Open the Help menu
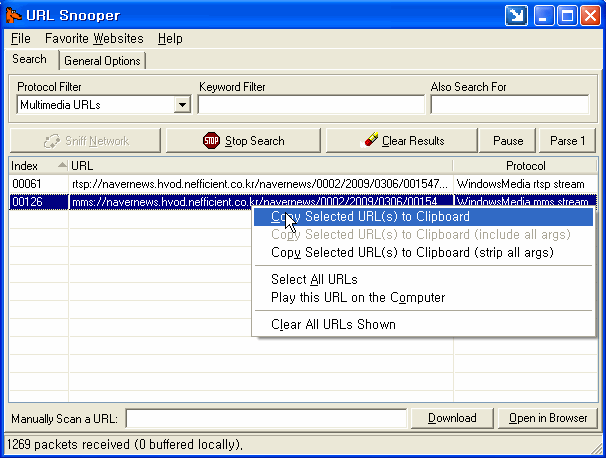This screenshot has width=606, height=458. click(170, 39)
